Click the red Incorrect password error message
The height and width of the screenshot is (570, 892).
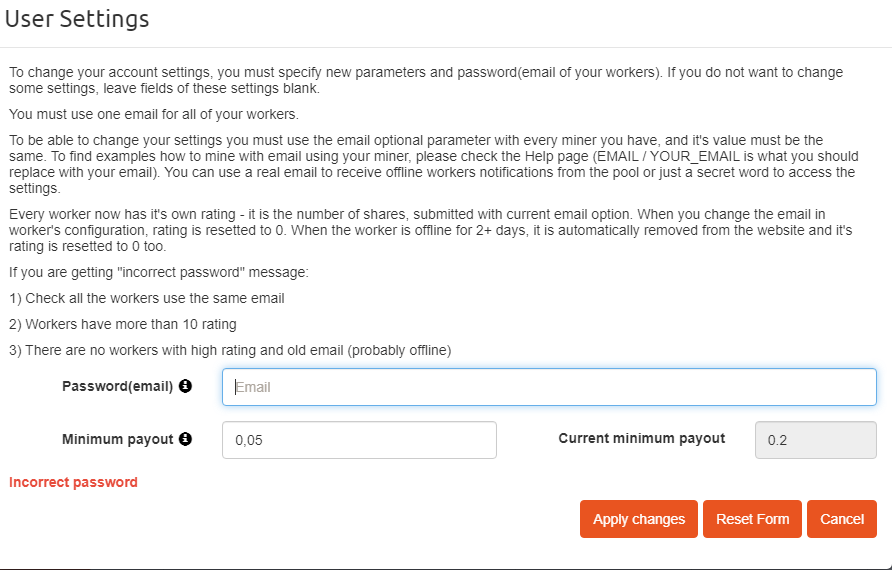pyautogui.click(x=73, y=482)
